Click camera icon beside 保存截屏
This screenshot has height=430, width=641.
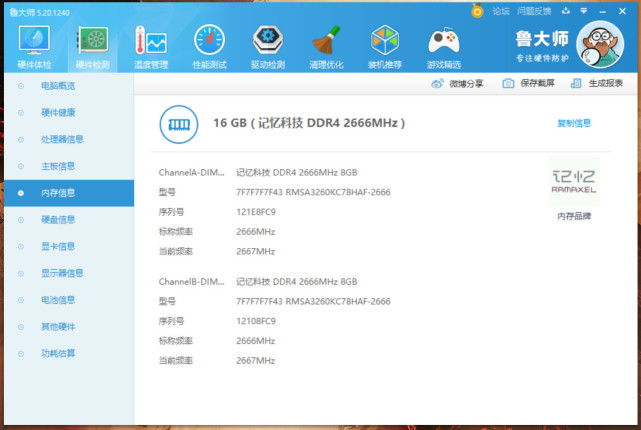(x=508, y=83)
